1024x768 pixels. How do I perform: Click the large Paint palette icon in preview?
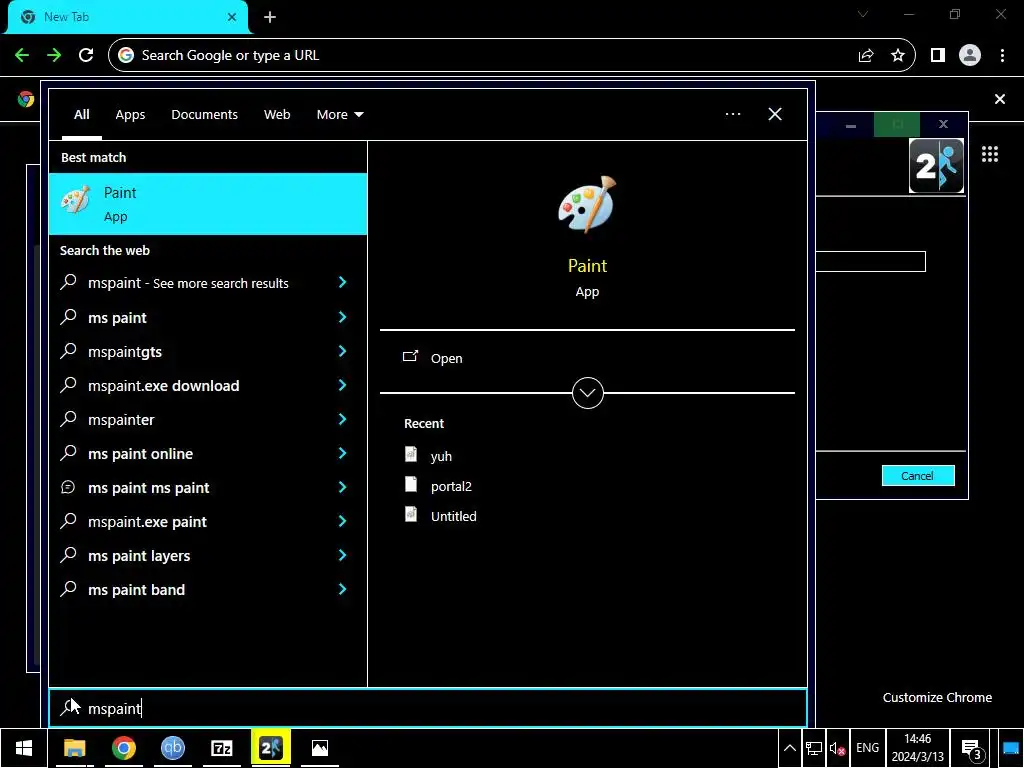pos(587,204)
